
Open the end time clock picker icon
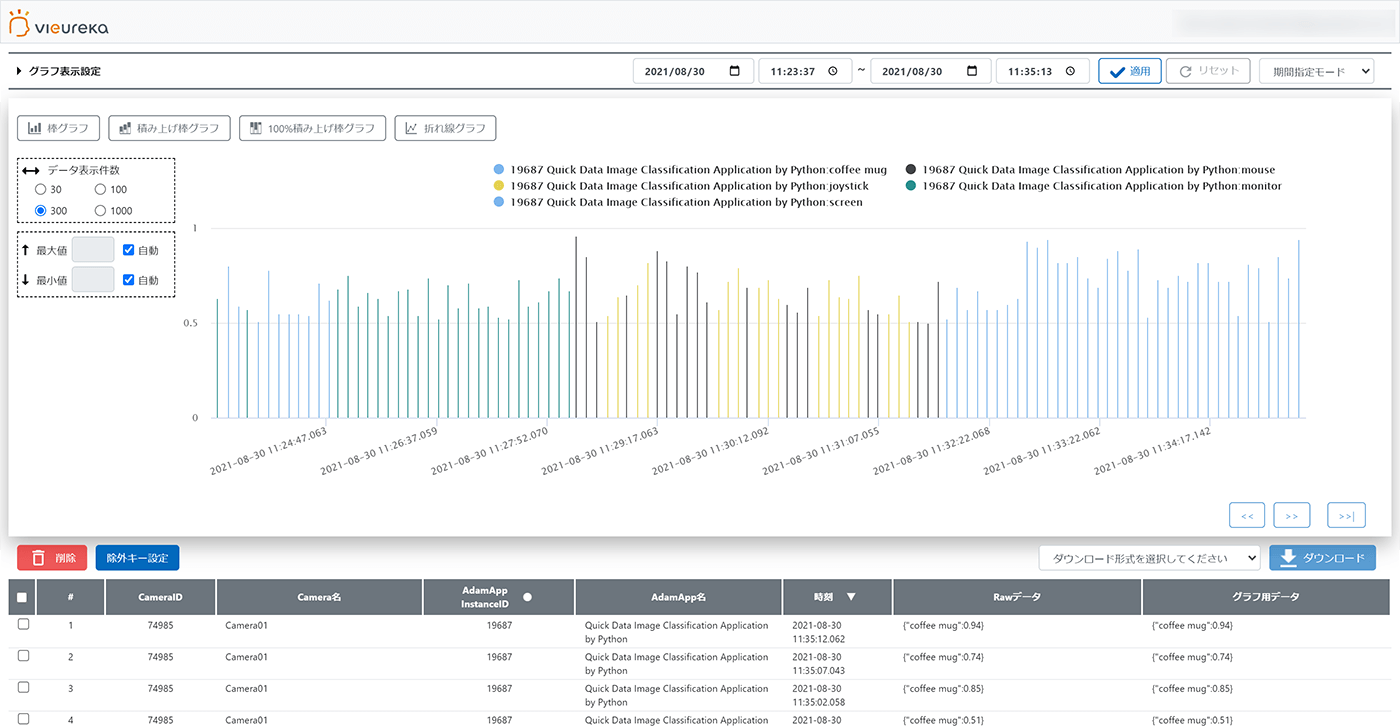click(x=1070, y=71)
